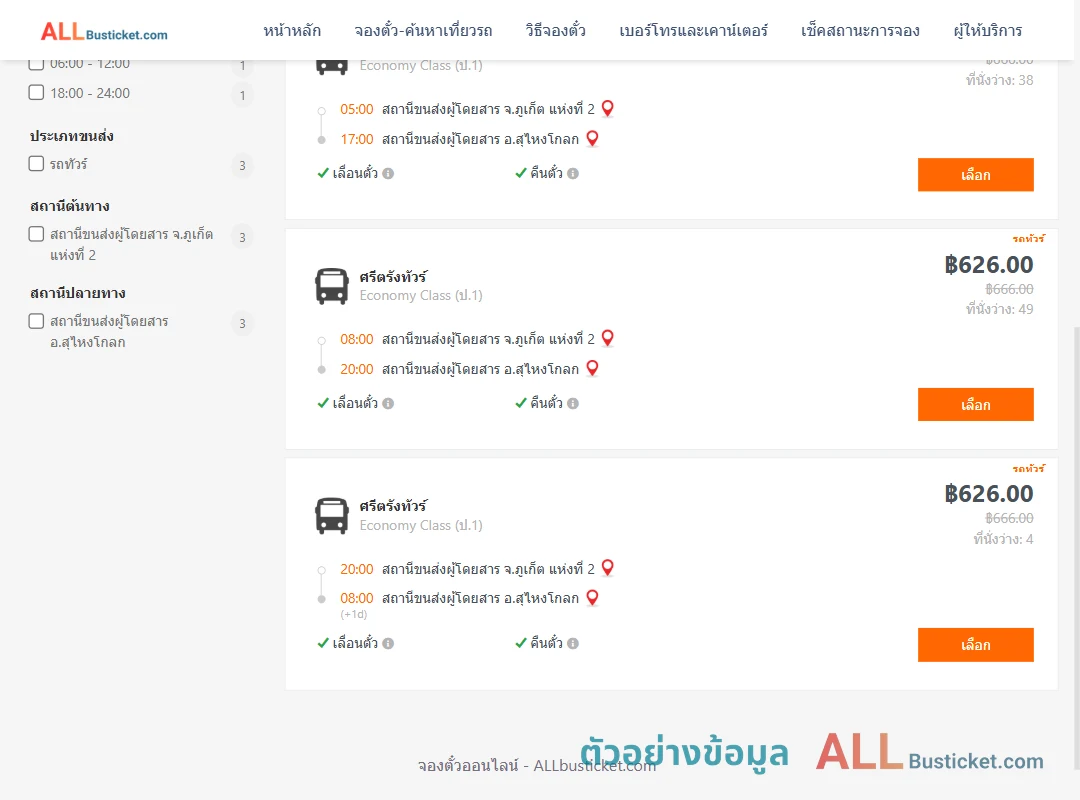Open the วิธีจองตั๋ว menu item

click(556, 31)
